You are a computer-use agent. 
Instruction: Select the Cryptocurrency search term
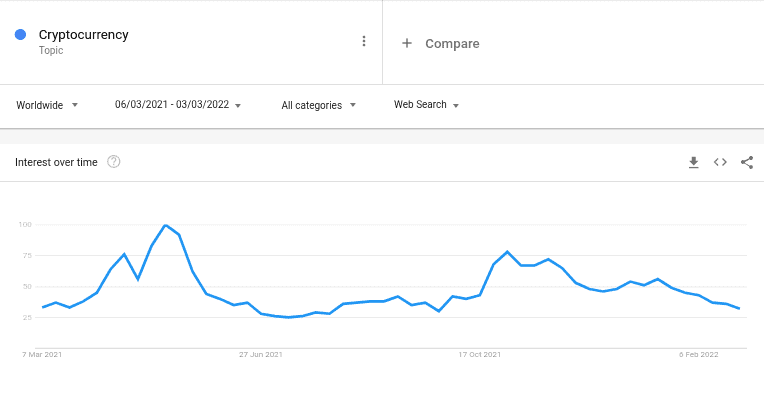84,35
